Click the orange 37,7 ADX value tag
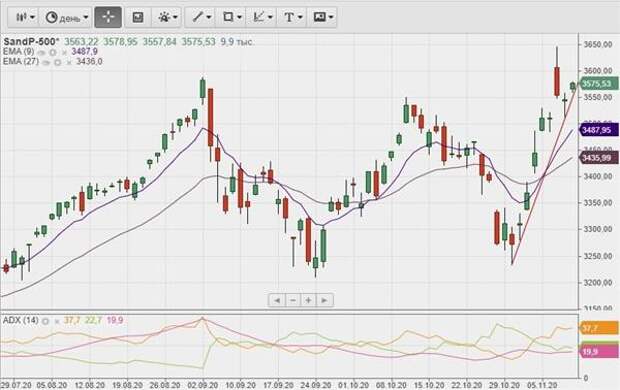The image size is (620, 390). 598,328
